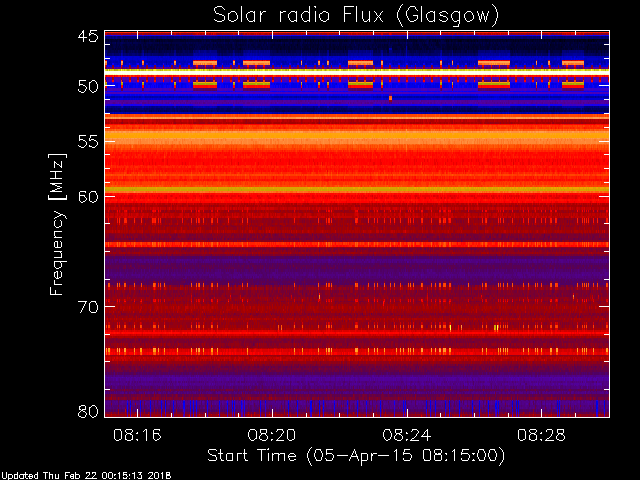Click the frequency tick label 70

[x=88, y=307]
